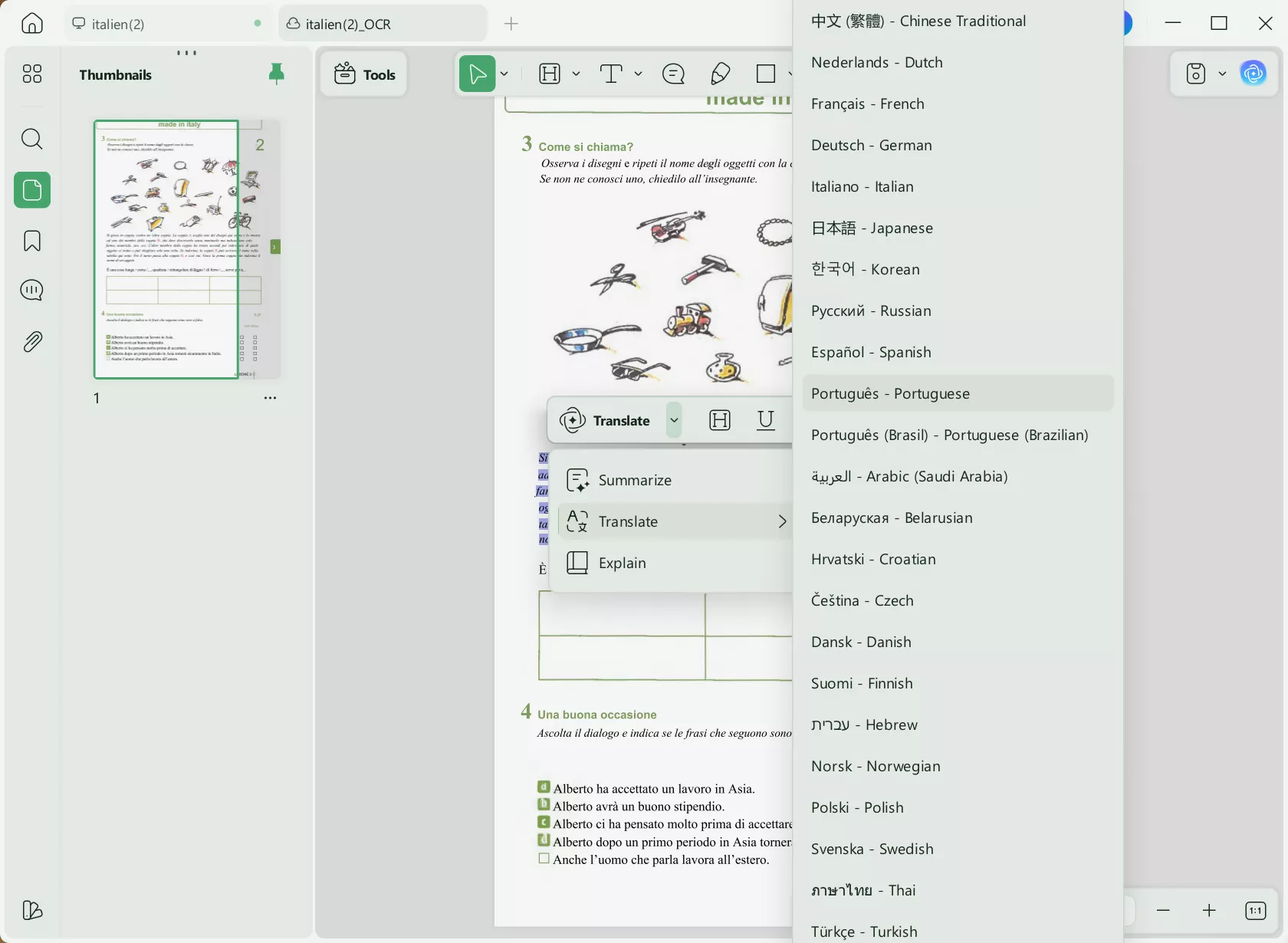The image size is (1288, 943).
Task: Select Summarize in the context menu
Action: 635,481
